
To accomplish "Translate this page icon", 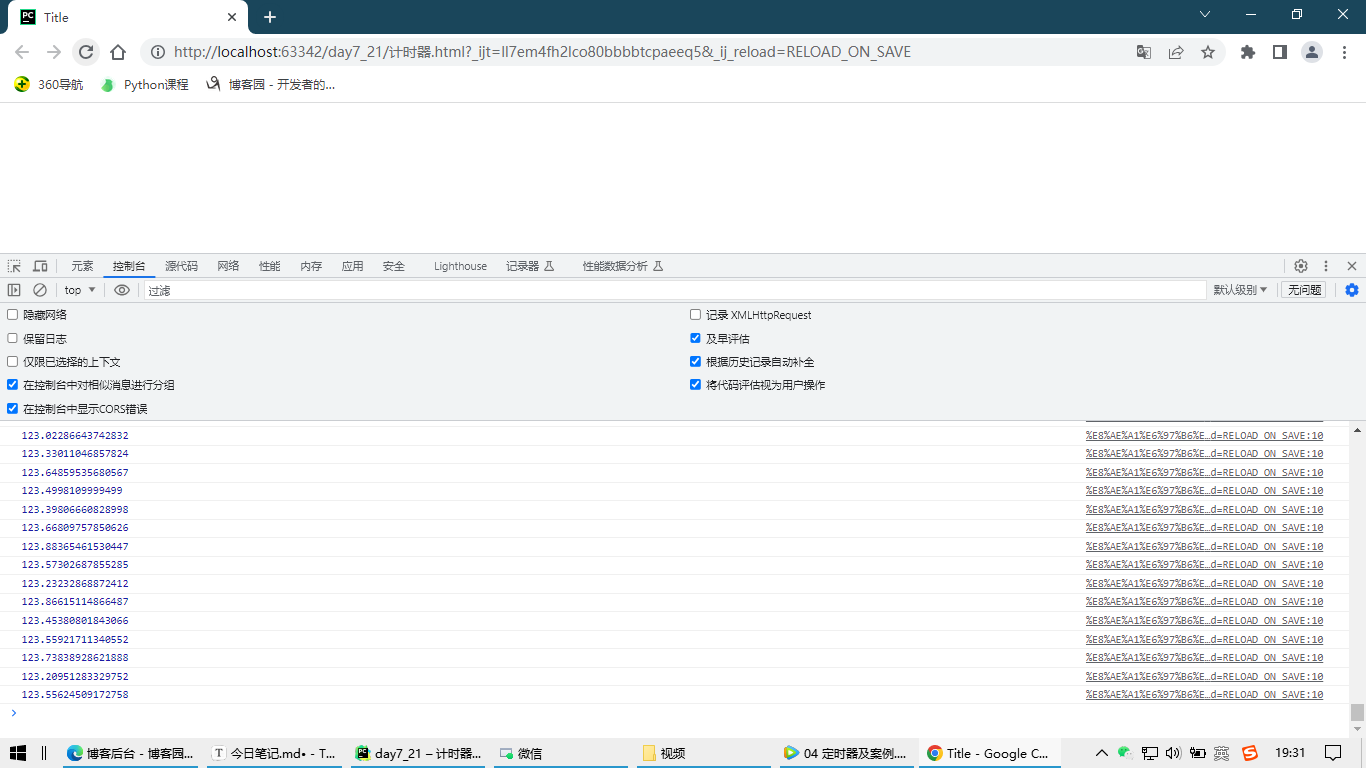I will [1144, 52].
